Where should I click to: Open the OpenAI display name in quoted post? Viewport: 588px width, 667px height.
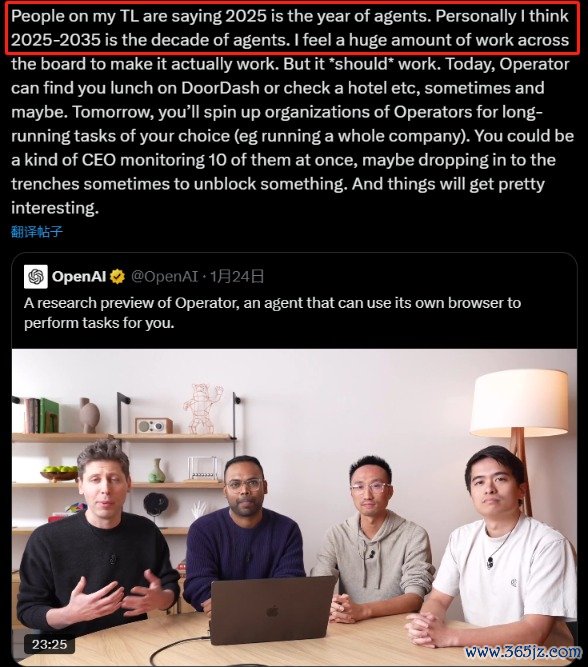tap(79, 276)
